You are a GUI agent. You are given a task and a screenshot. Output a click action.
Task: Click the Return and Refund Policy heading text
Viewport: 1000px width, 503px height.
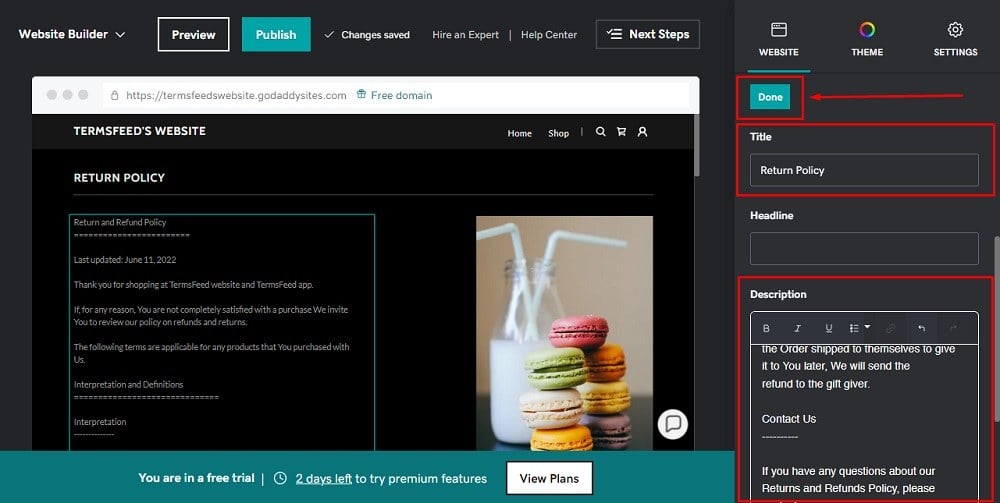point(120,222)
